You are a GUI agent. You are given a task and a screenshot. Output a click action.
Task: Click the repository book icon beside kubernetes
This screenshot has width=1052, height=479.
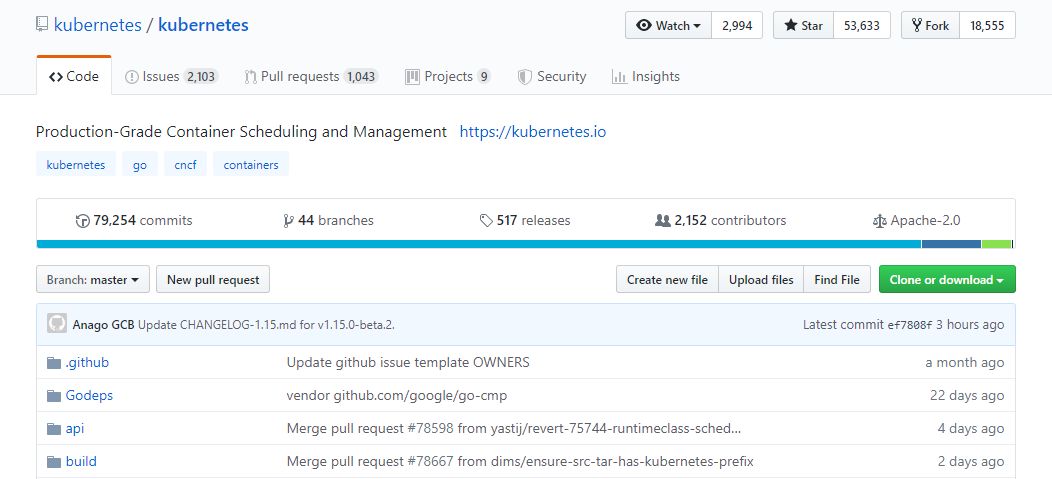[x=42, y=25]
